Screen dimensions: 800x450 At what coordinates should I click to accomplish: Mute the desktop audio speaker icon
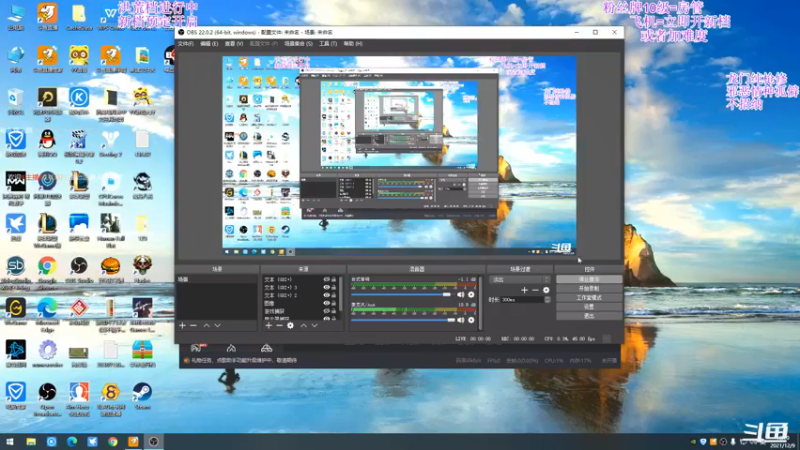pos(461,294)
